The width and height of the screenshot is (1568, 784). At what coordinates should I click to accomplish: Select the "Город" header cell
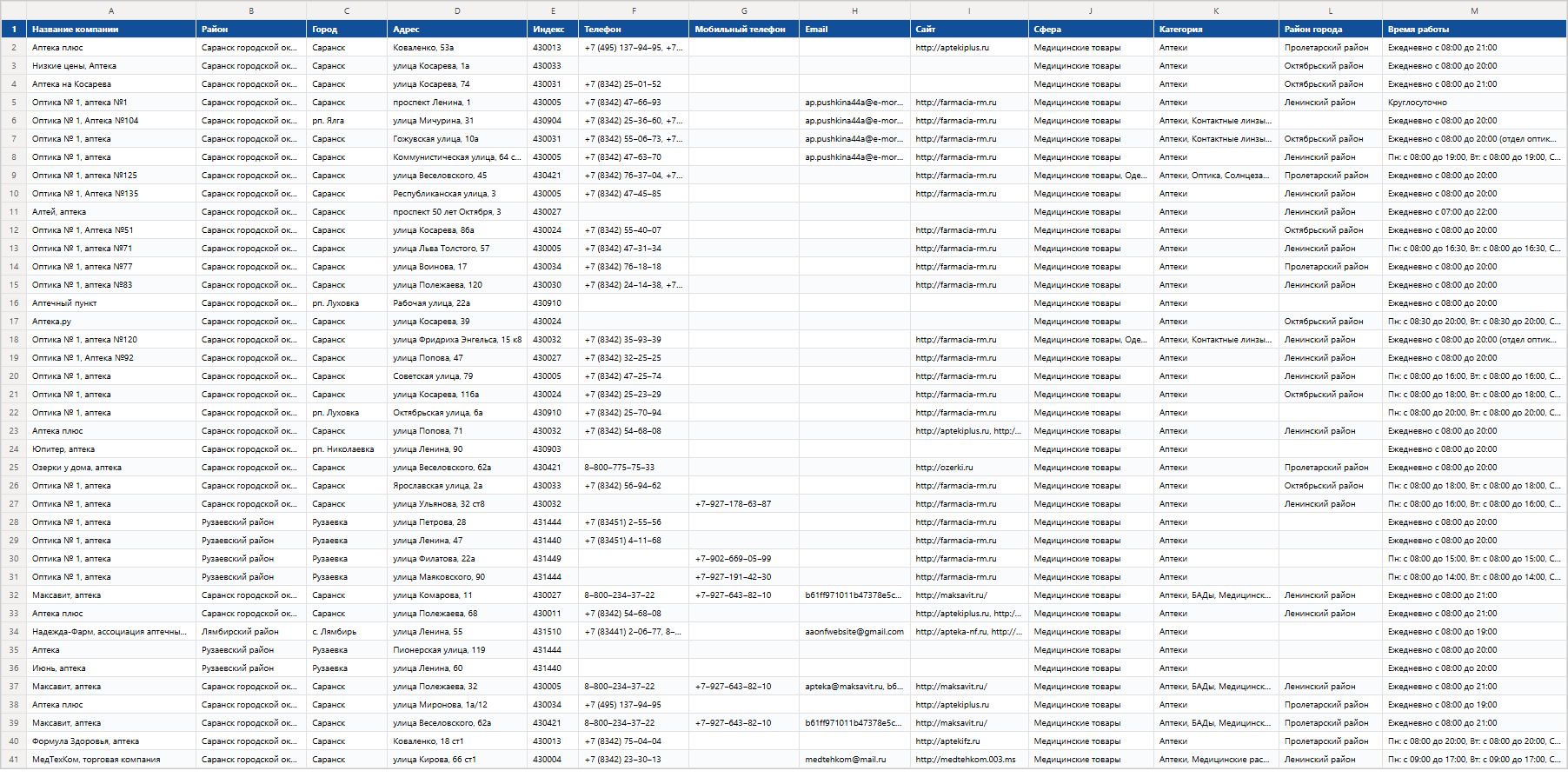coord(347,29)
